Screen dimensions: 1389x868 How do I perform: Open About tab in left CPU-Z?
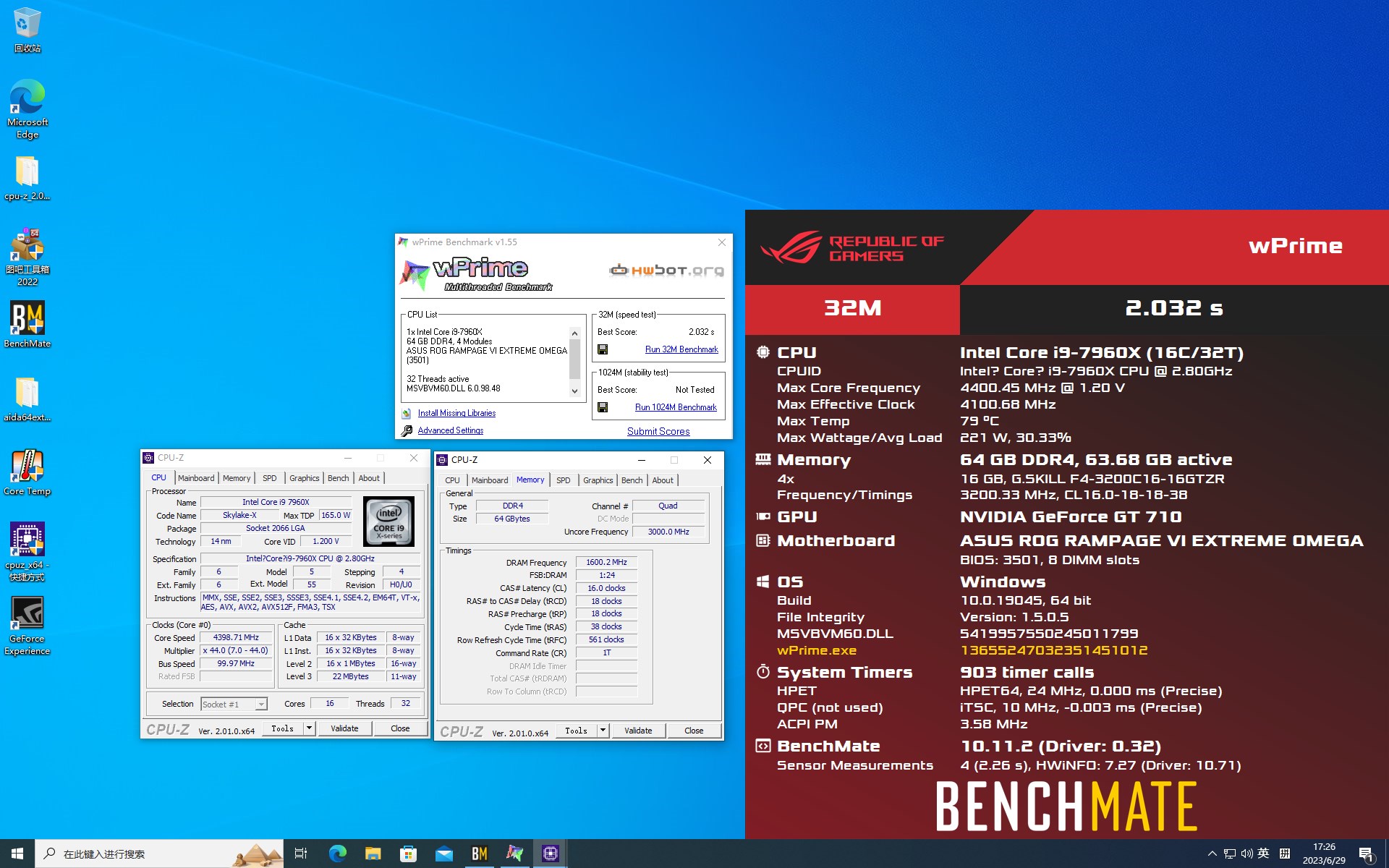tap(369, 478)
